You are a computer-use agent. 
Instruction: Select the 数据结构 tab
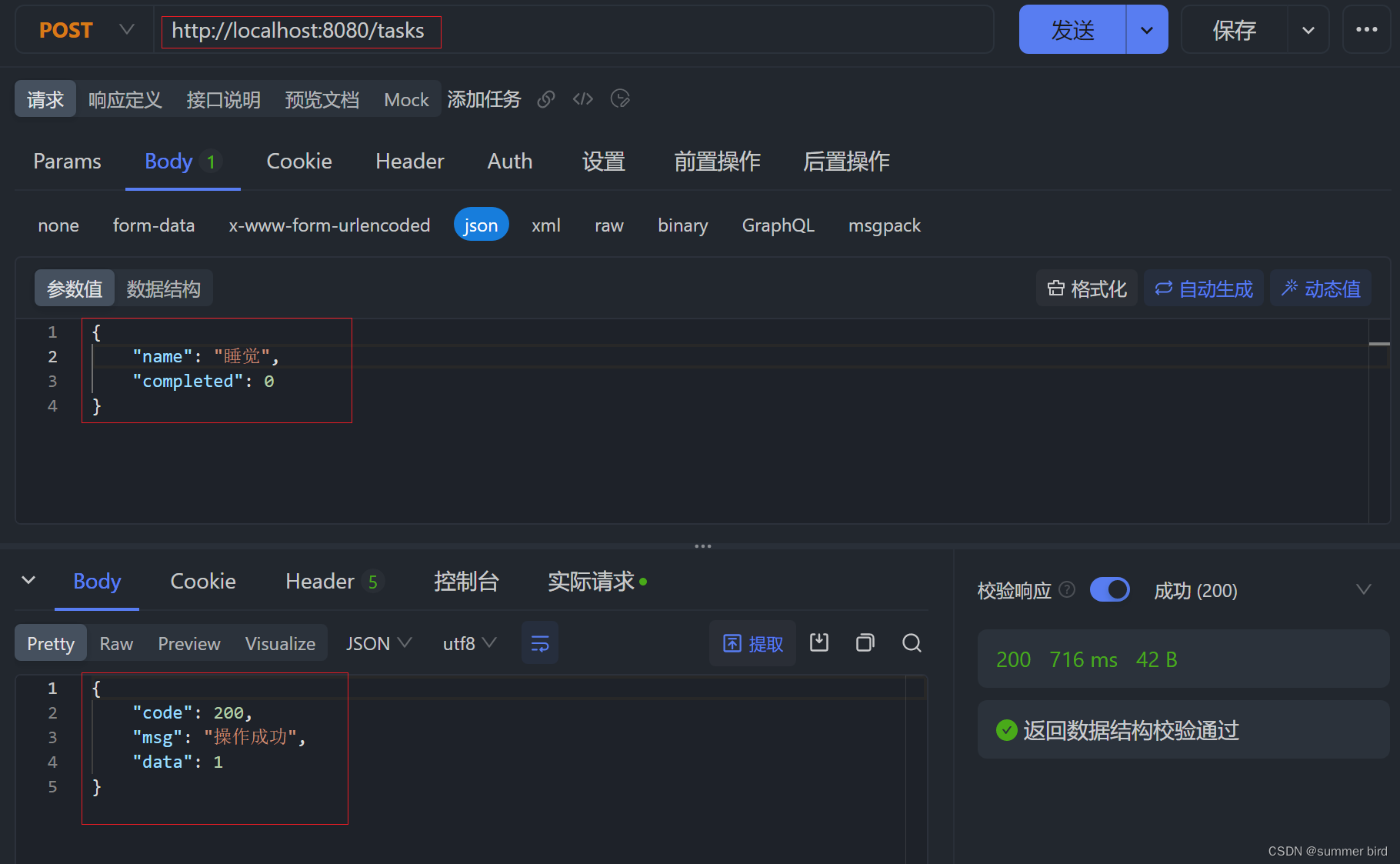[164, 289]
